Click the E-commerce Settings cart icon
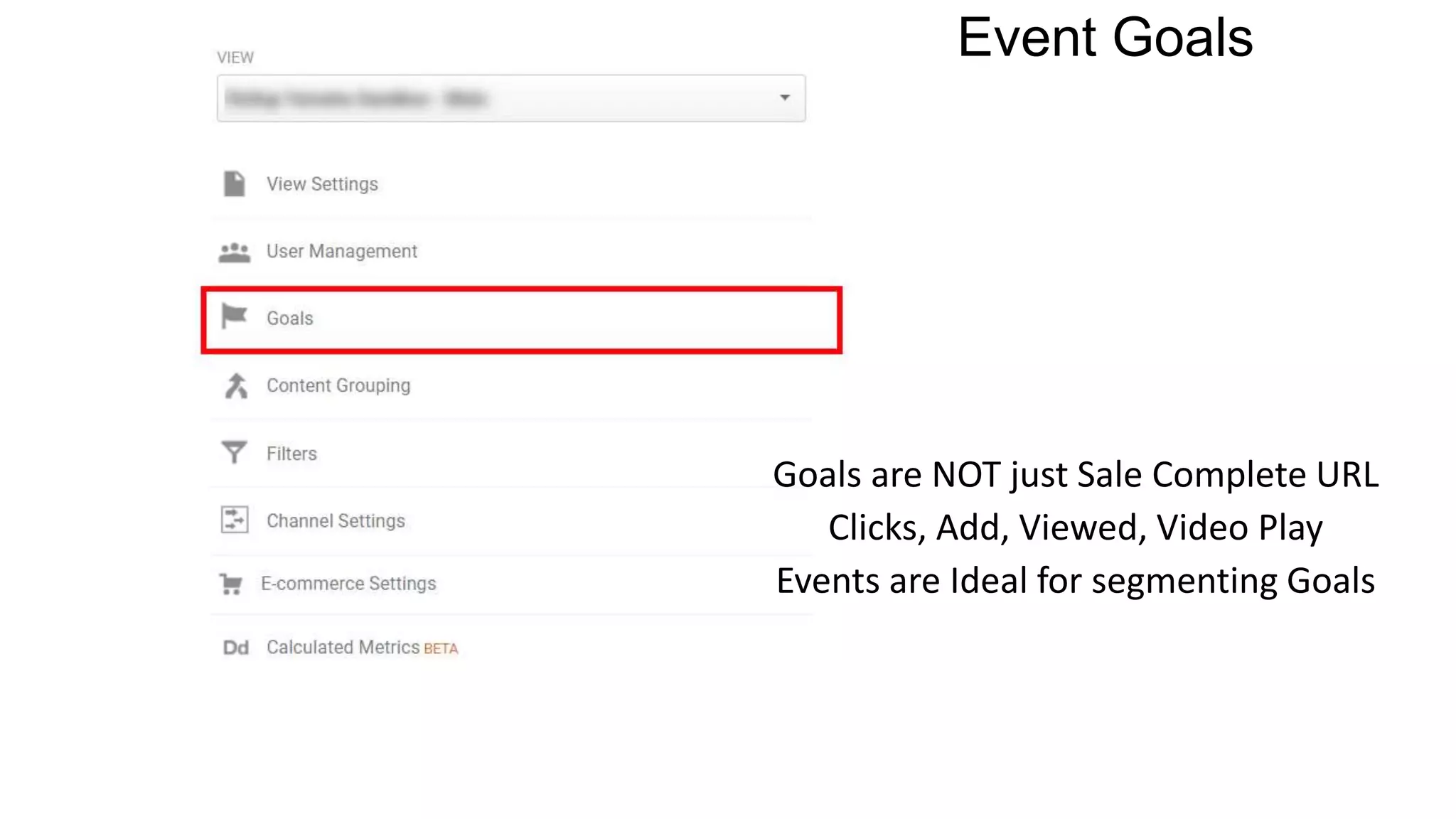The width and height of the screenshot is (1456, 819). tap(231, 584)
